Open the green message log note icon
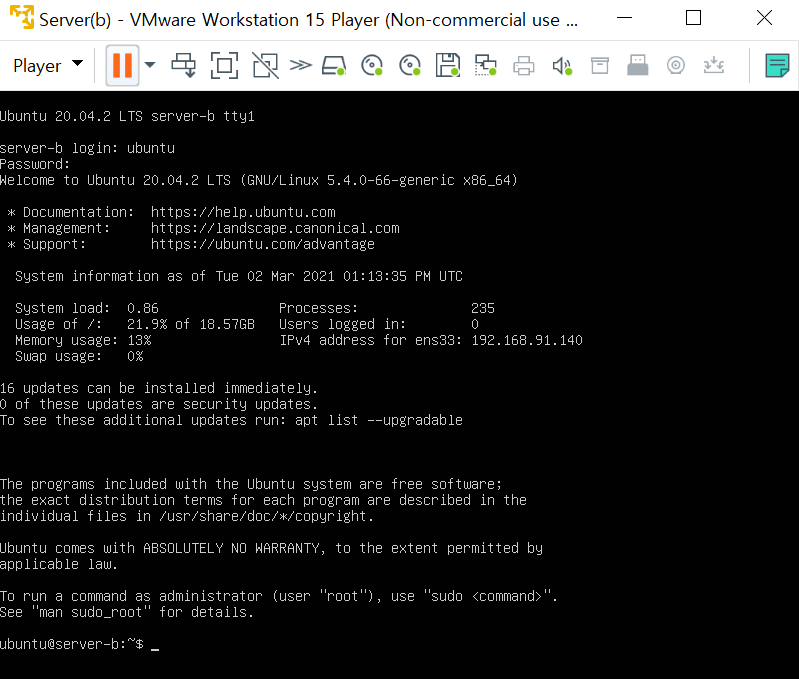Screen dimensions: 799x679 pos(777,66)
